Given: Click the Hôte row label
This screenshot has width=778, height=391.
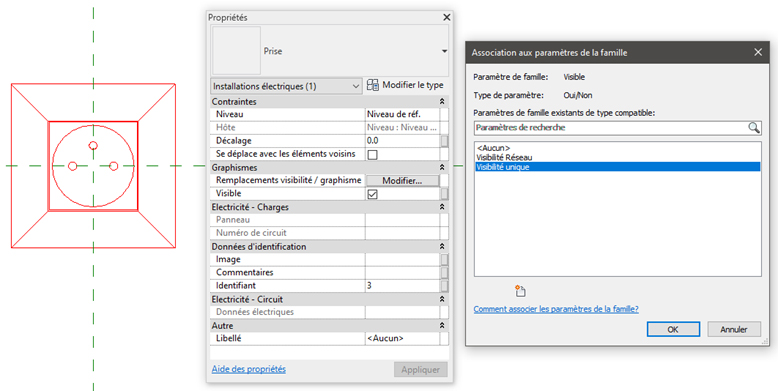Looking at the screenshot, I should (x=225, y=128).
